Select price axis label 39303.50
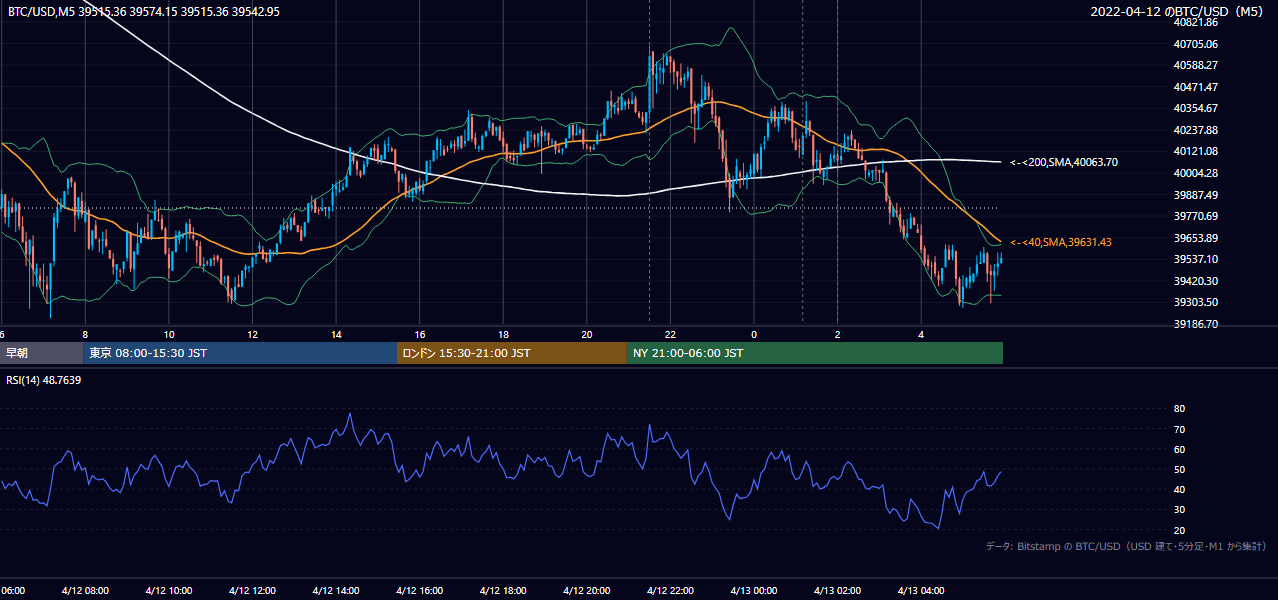This screenshot has height=600, width=1278. pos(1196,302)
